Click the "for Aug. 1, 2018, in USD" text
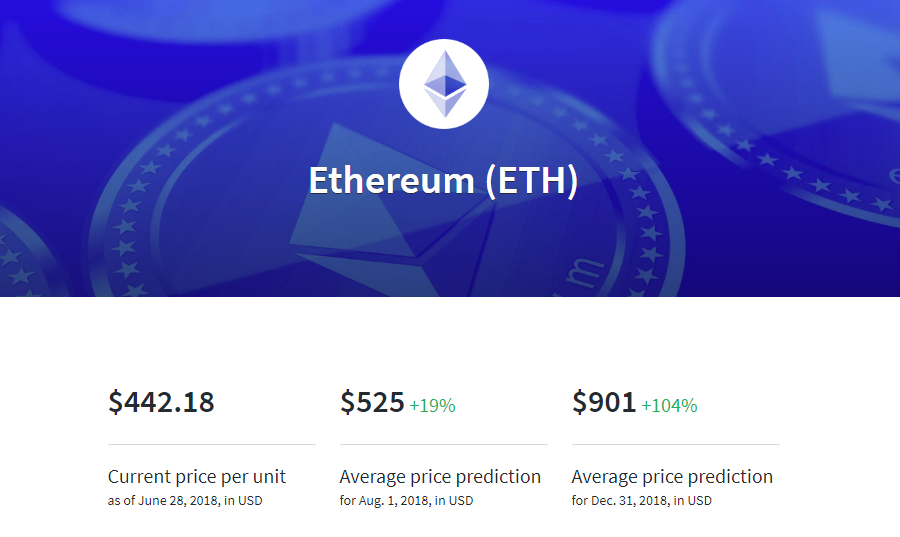Image resolution: width=900 pixels, height=537 pixels. coord(406,500)
